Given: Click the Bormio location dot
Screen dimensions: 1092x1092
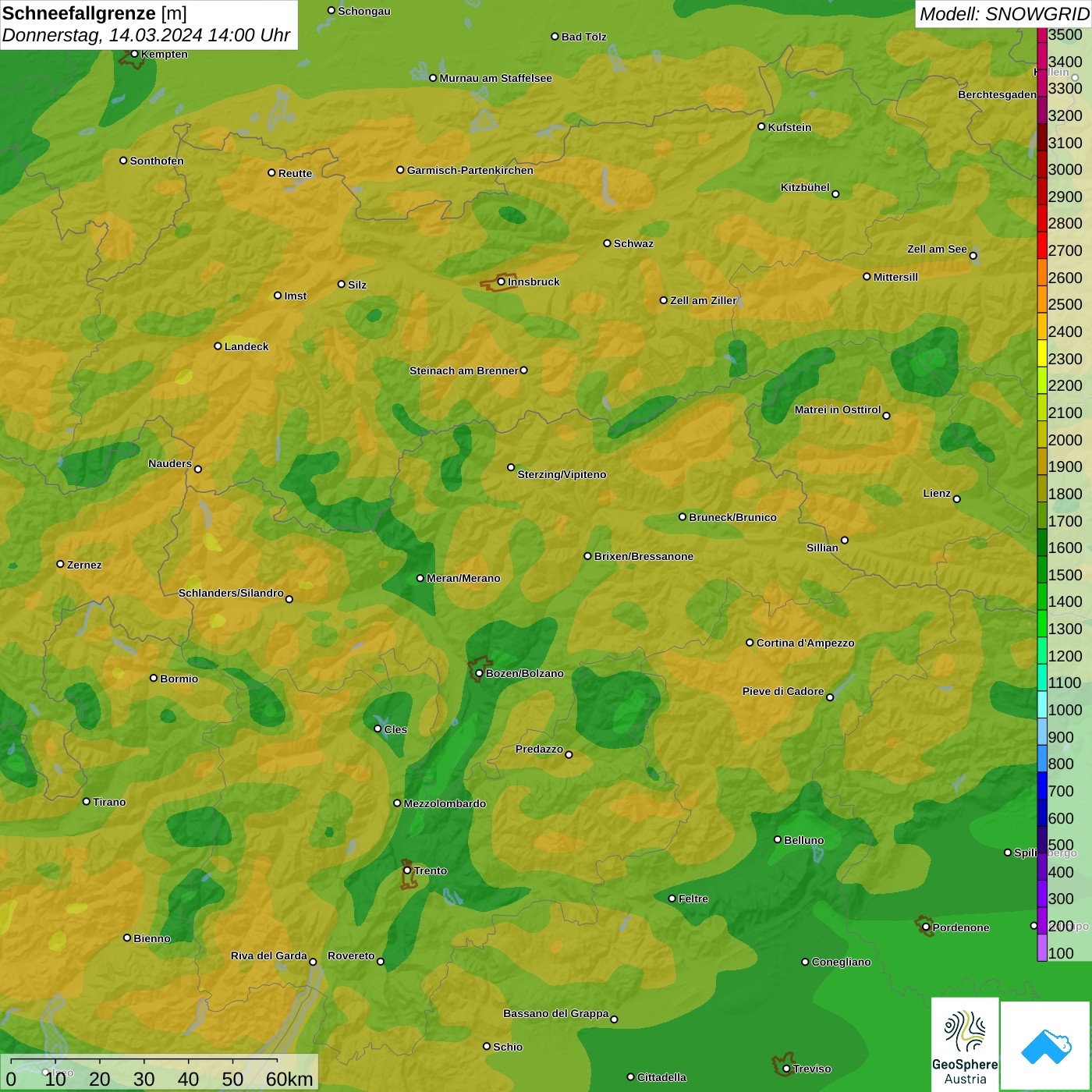Looking at the screenshot, I should 154,678.
